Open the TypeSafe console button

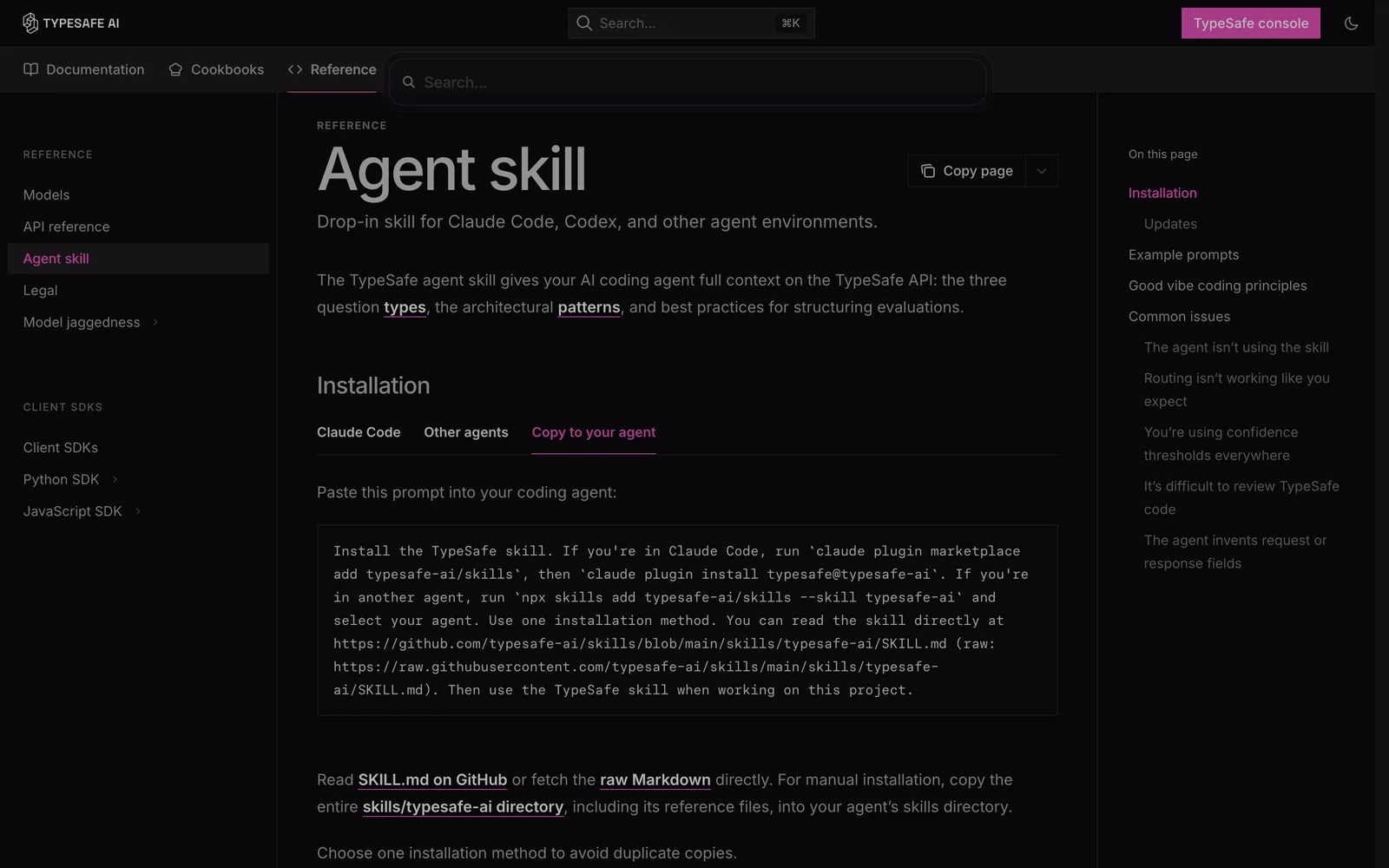point(1251,23)
